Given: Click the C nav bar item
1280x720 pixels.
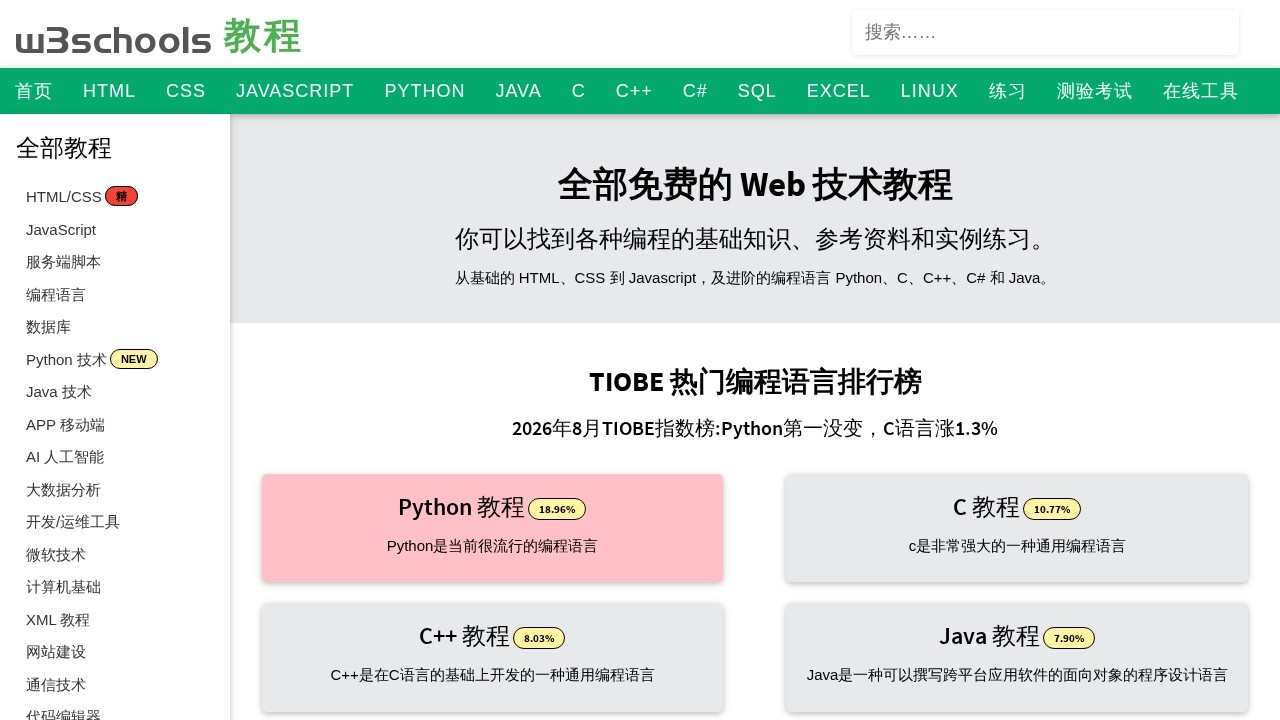Looking at the screenshot, I should coord(578,91).
